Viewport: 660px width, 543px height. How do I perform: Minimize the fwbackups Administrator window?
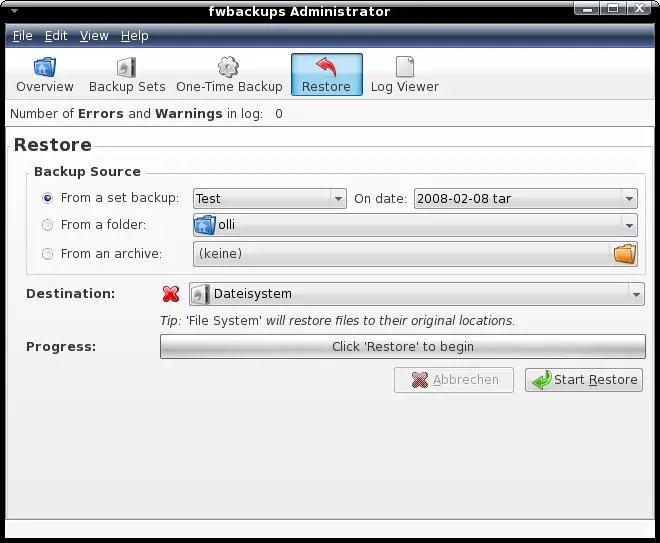tap(586, 8)
